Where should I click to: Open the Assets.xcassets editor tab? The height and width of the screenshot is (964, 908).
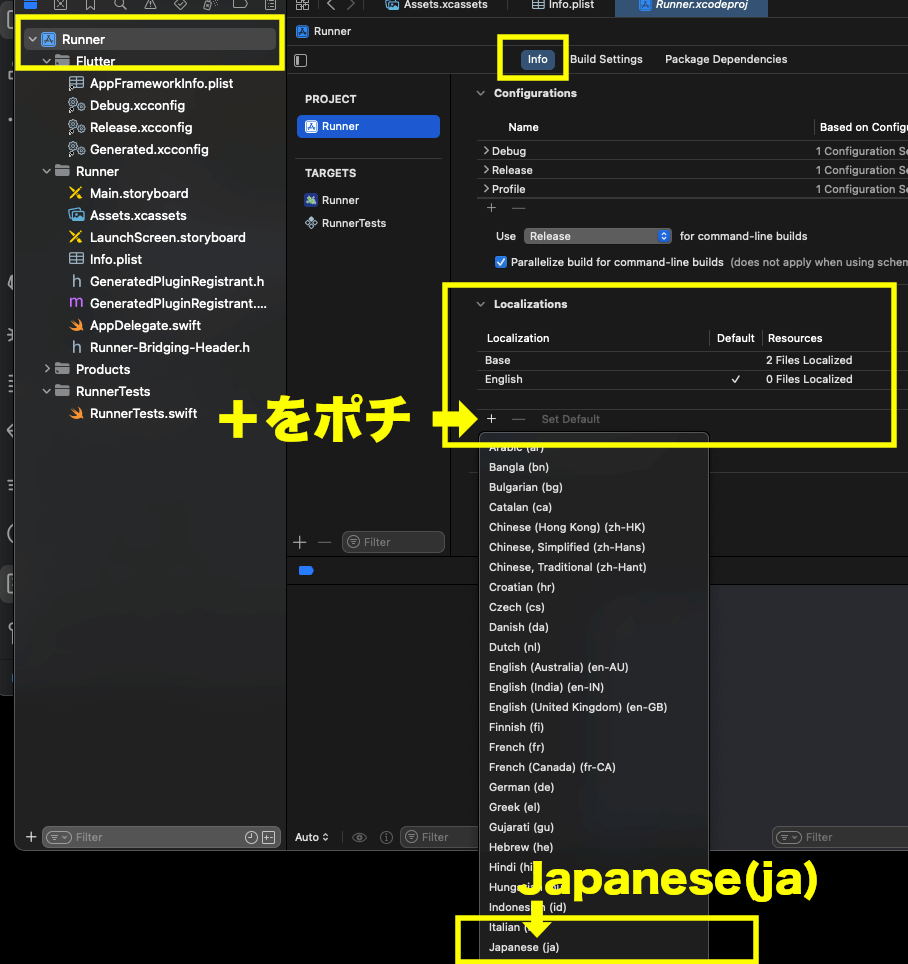[x=436, y=5]
